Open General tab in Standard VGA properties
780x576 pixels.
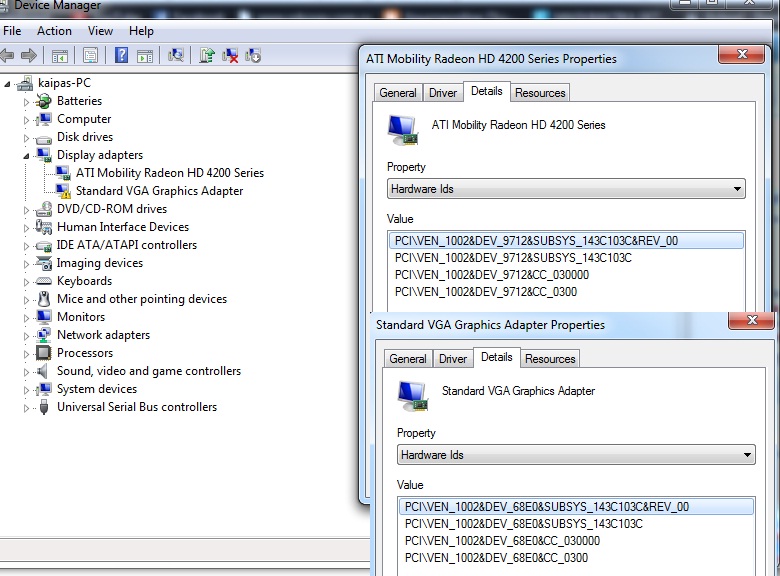(407, 359)
